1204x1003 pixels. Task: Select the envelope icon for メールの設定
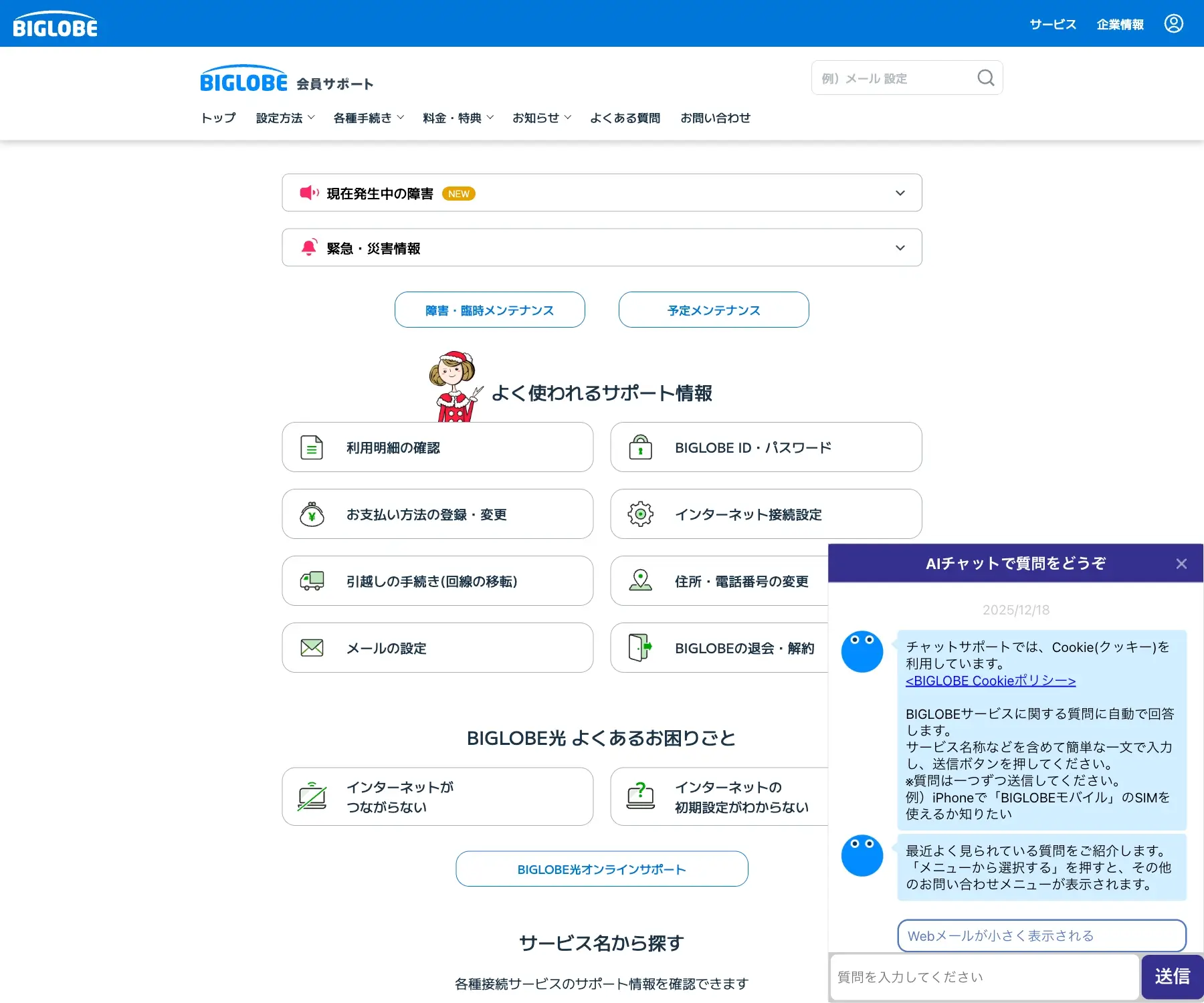click(312, 647)
